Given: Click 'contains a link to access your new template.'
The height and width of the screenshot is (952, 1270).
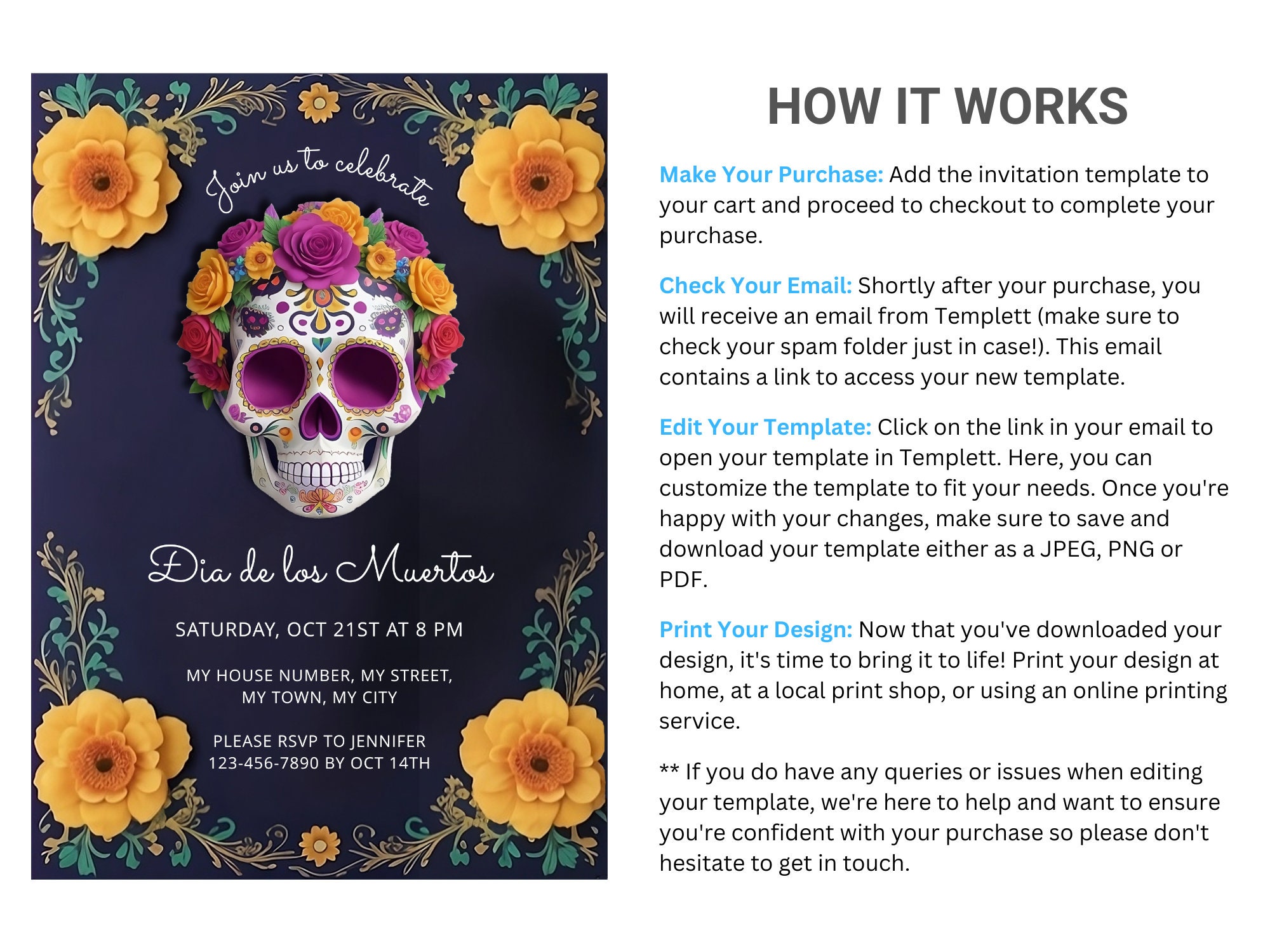Looking at the screenshot, I should (892, 377).
